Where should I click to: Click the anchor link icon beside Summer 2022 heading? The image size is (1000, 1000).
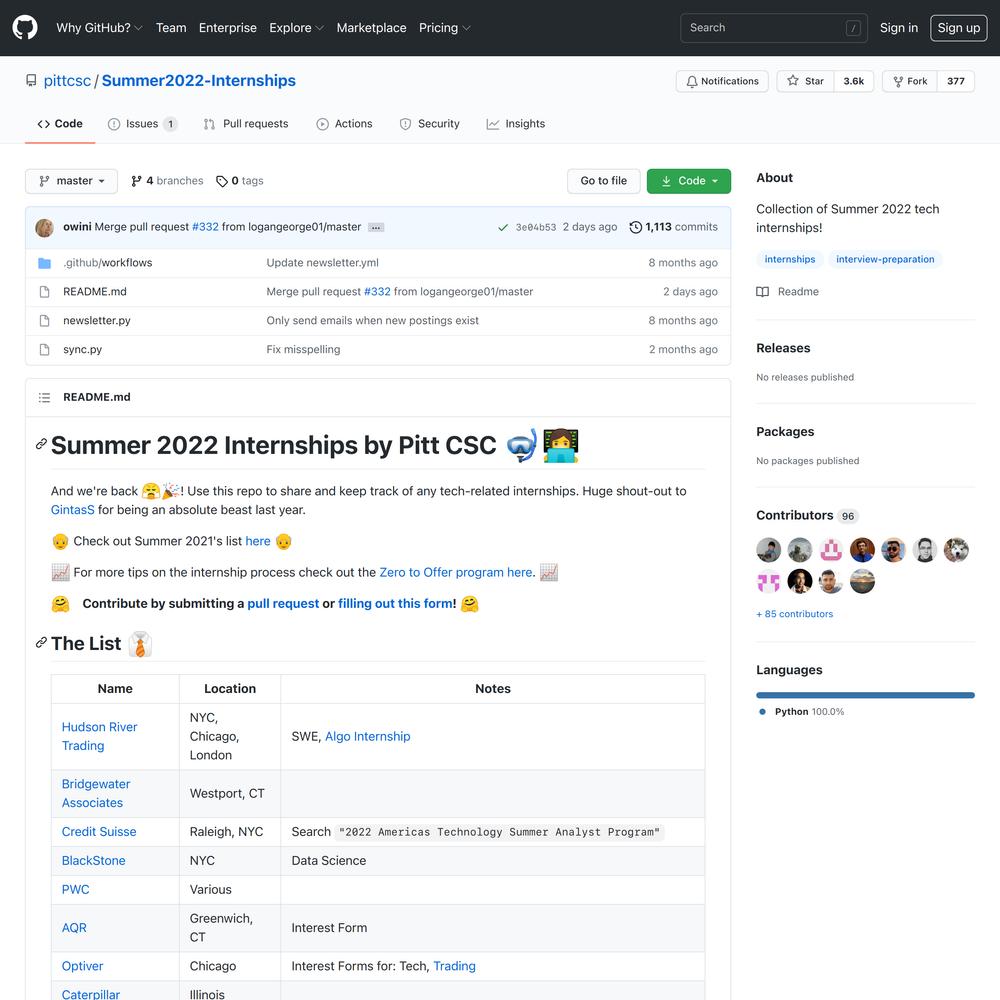tap(41, 444)
